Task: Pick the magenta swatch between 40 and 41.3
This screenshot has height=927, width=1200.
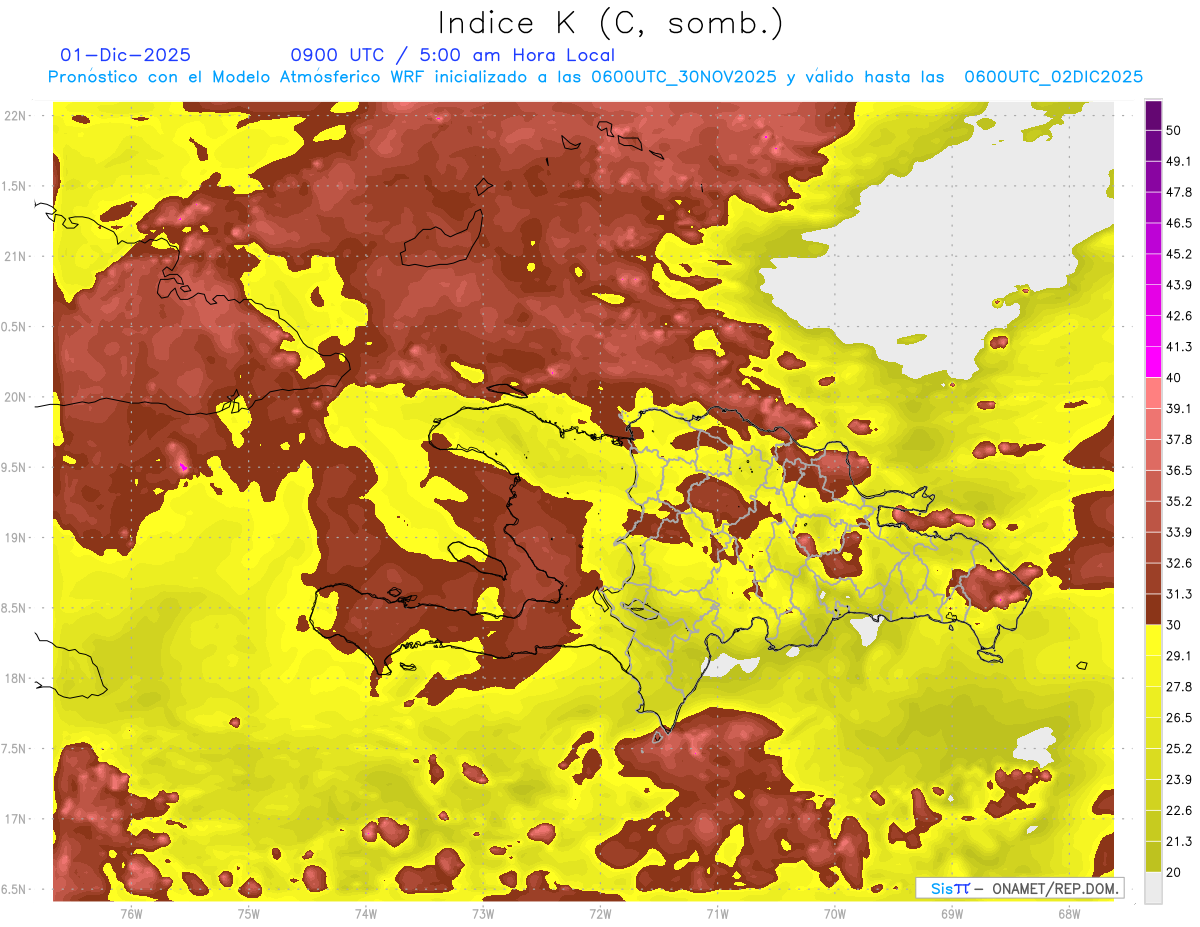Action: (1153, 362)
